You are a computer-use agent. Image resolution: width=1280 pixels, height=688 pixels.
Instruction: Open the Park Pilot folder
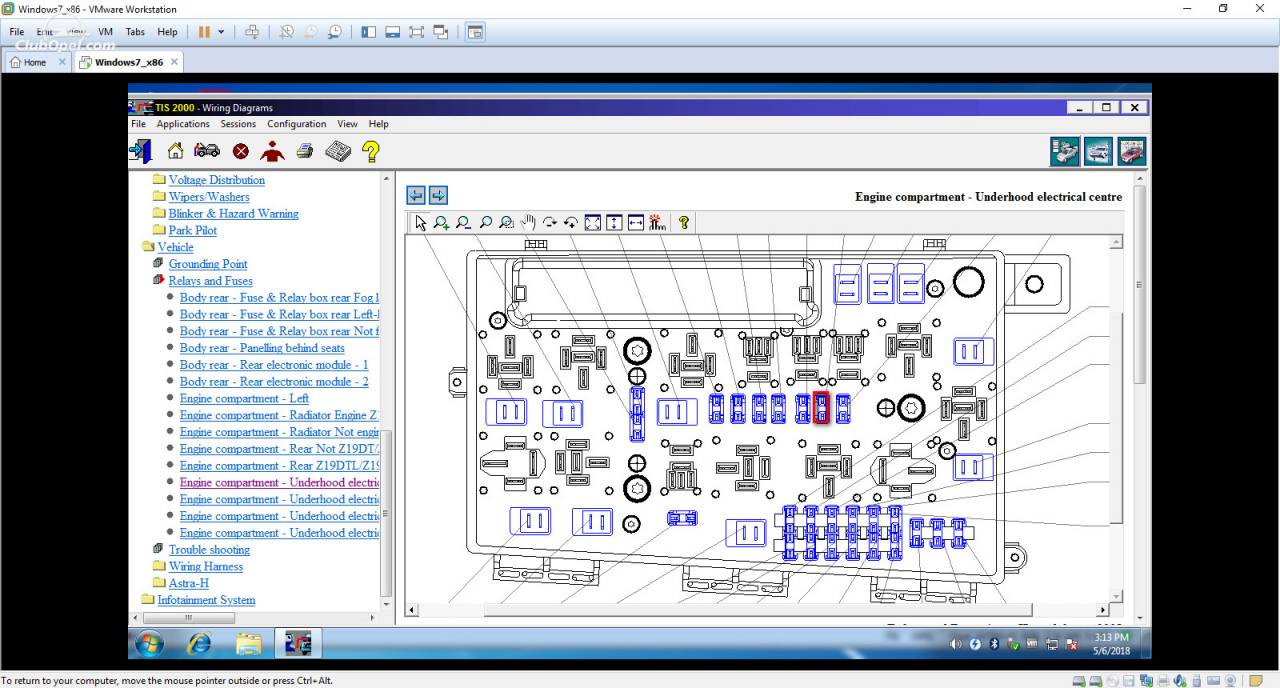tap(192, 230)
